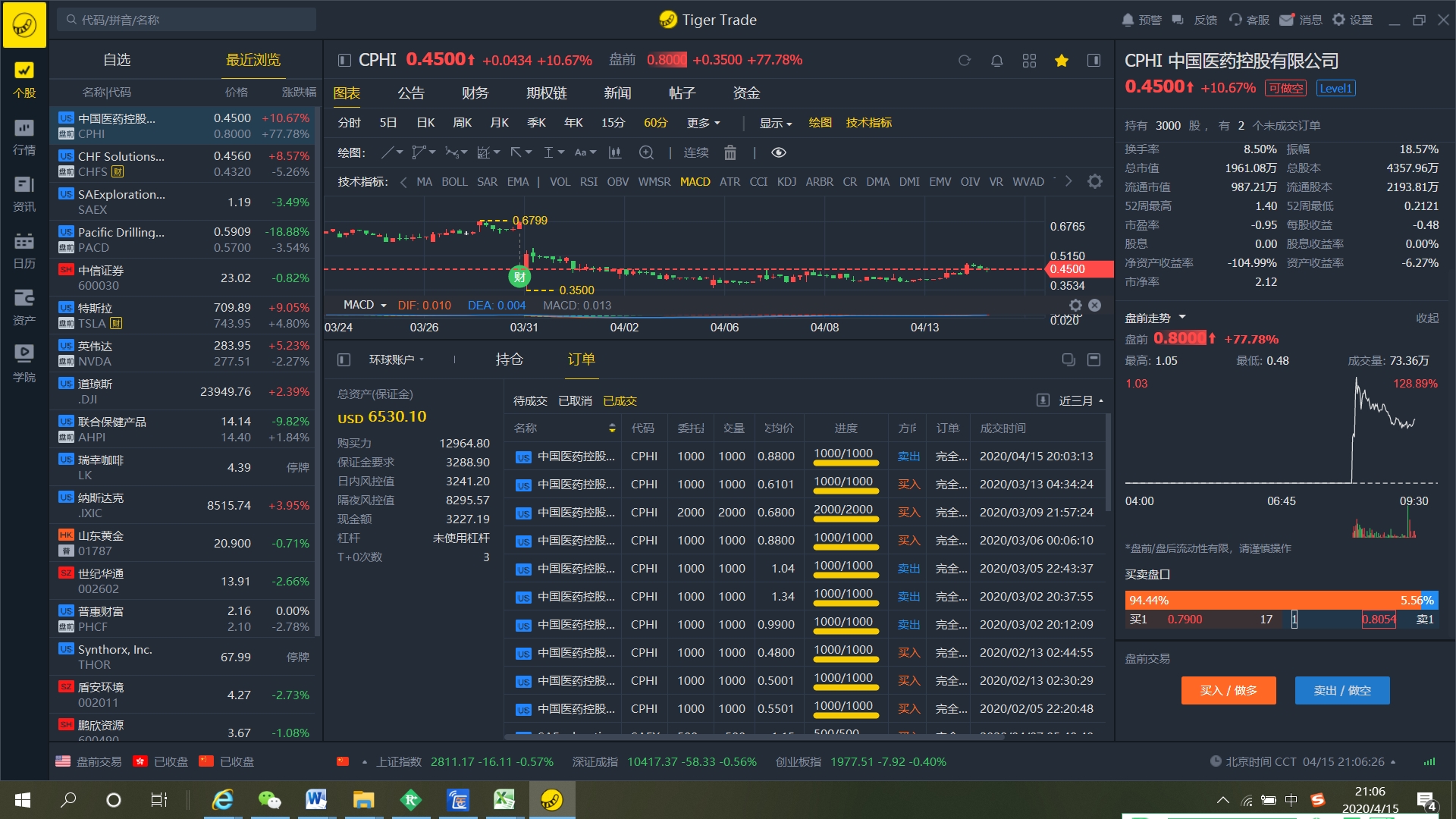Open WeChat from the Windows taskbar
Screen dimensions: 1456x819
(270, 799)
